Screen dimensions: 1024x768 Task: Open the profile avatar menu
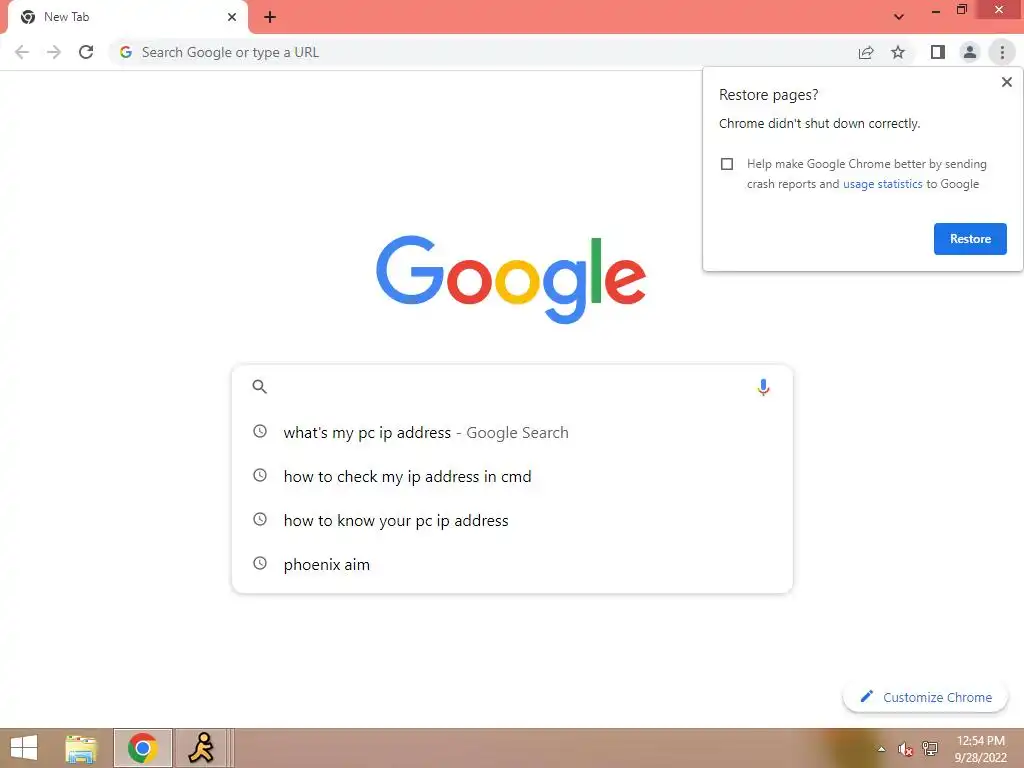point(970,52)
